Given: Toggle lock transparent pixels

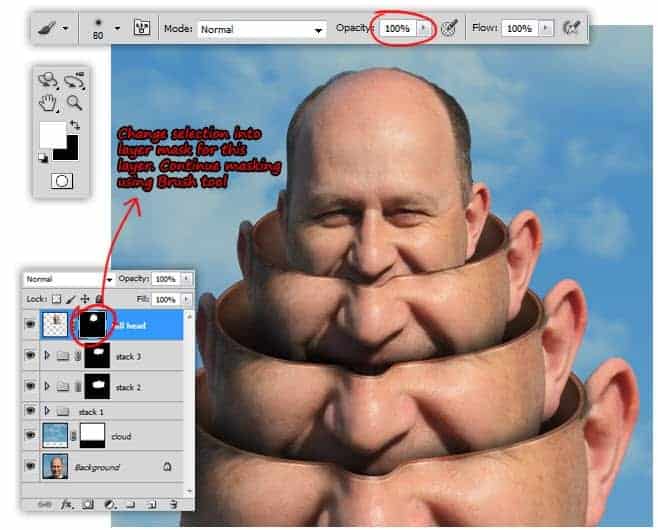Looking at the screenshot, I should [56, 299].
